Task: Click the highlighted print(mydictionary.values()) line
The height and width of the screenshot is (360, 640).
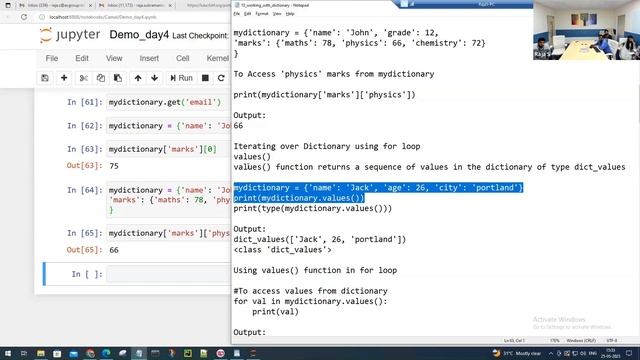Action: click(299, 198)
